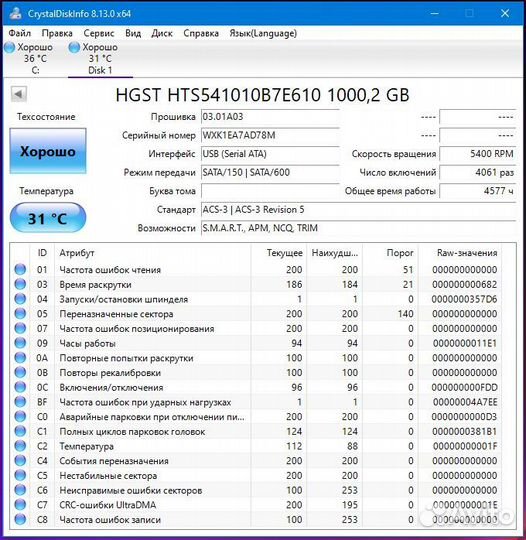Viewport: 526px width, 540px height.
Task: Click transfer mode field SATA/150 | SATA/600
Action: (x=270, y=173)
